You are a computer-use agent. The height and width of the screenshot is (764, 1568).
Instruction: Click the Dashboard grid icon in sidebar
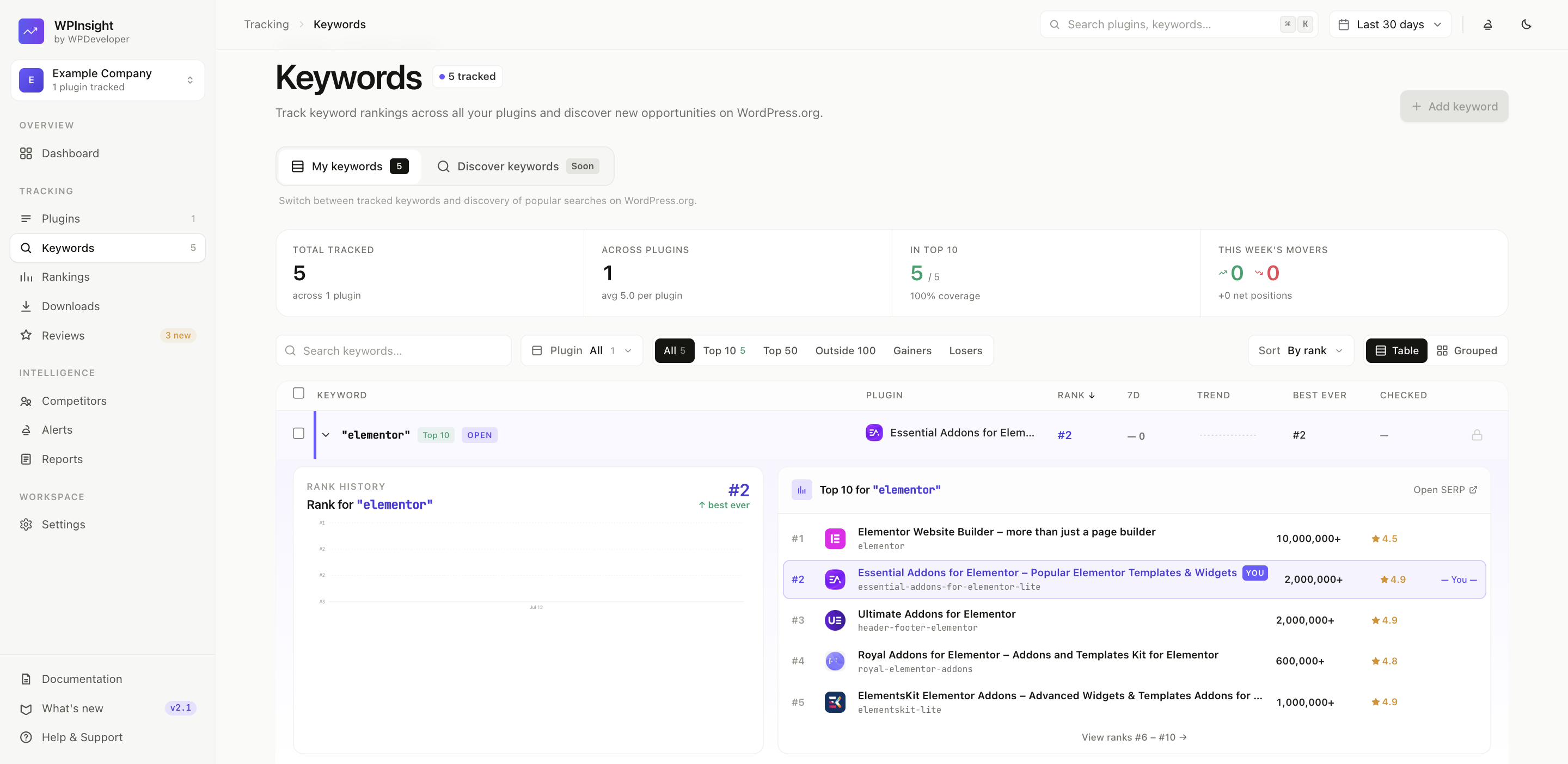pos(26,153)
